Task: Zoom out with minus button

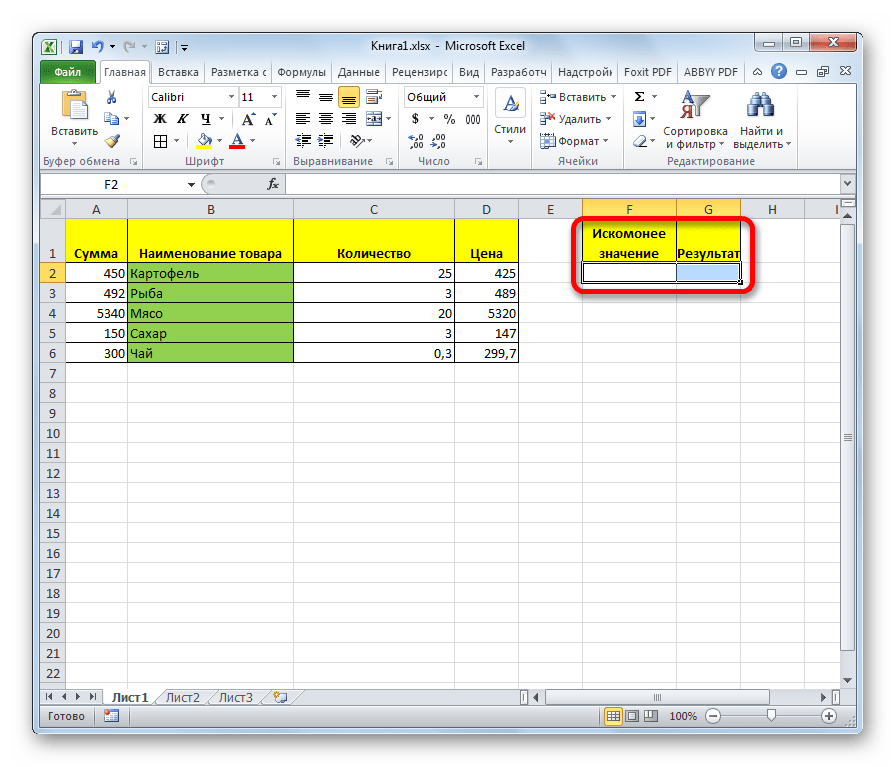Action: click(x=713, y=716)
